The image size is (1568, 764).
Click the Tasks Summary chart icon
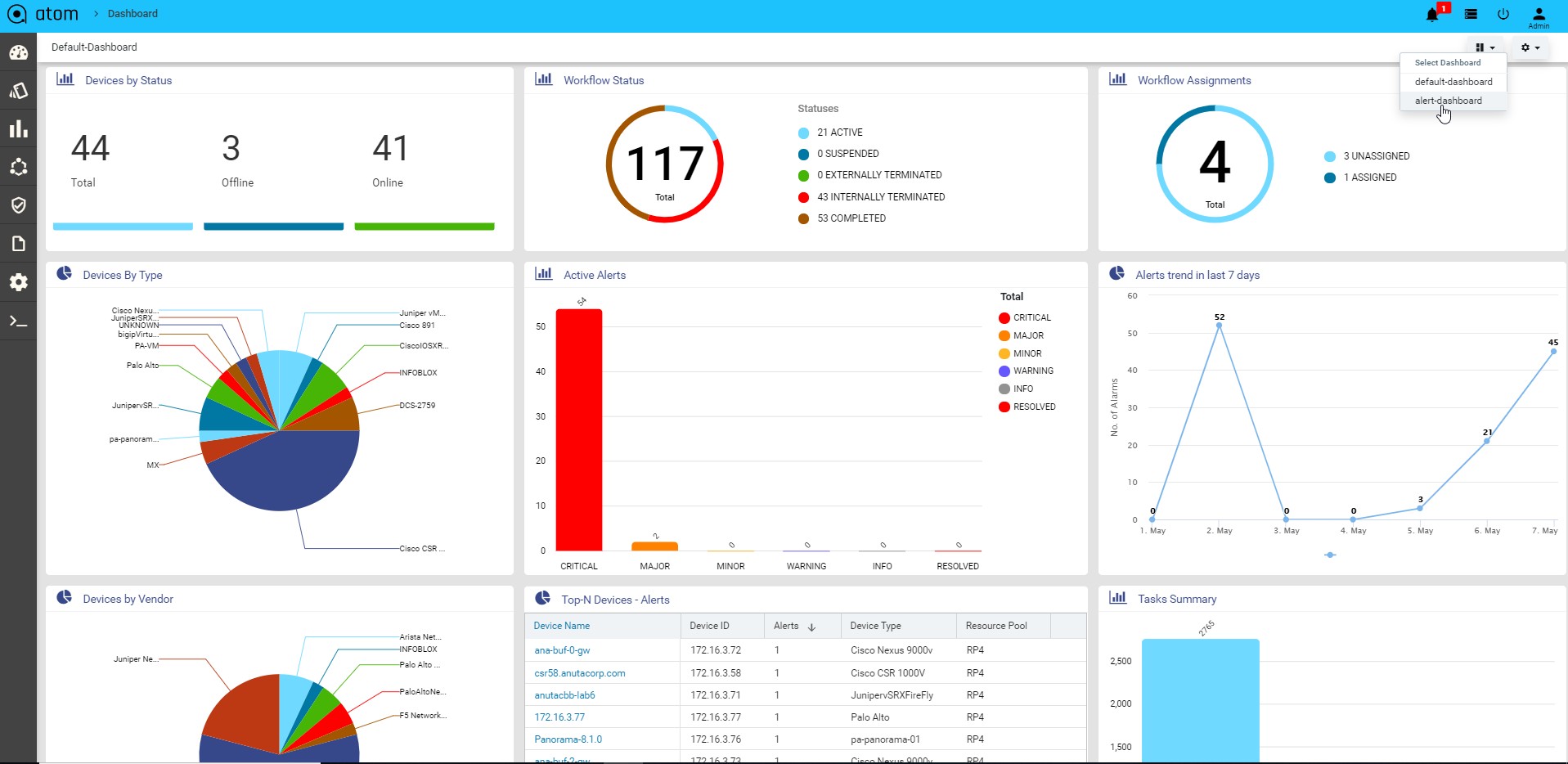(x=1118, y=598)
